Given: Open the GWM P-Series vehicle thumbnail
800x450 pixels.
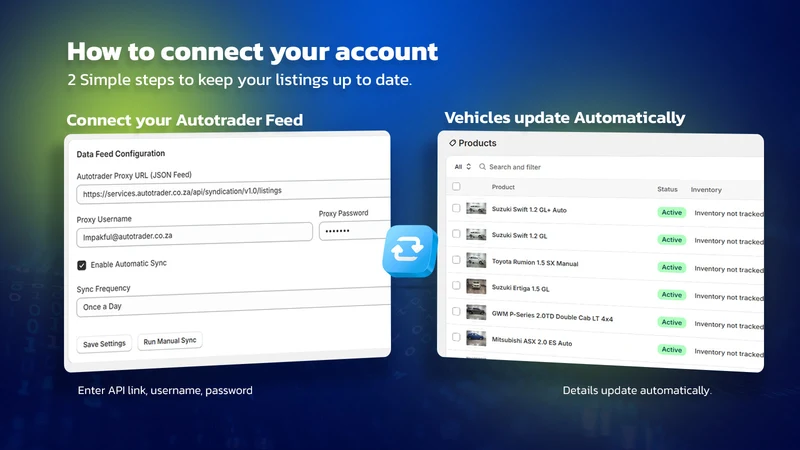Looking at the screenshot, I should [x=476, y=312].
